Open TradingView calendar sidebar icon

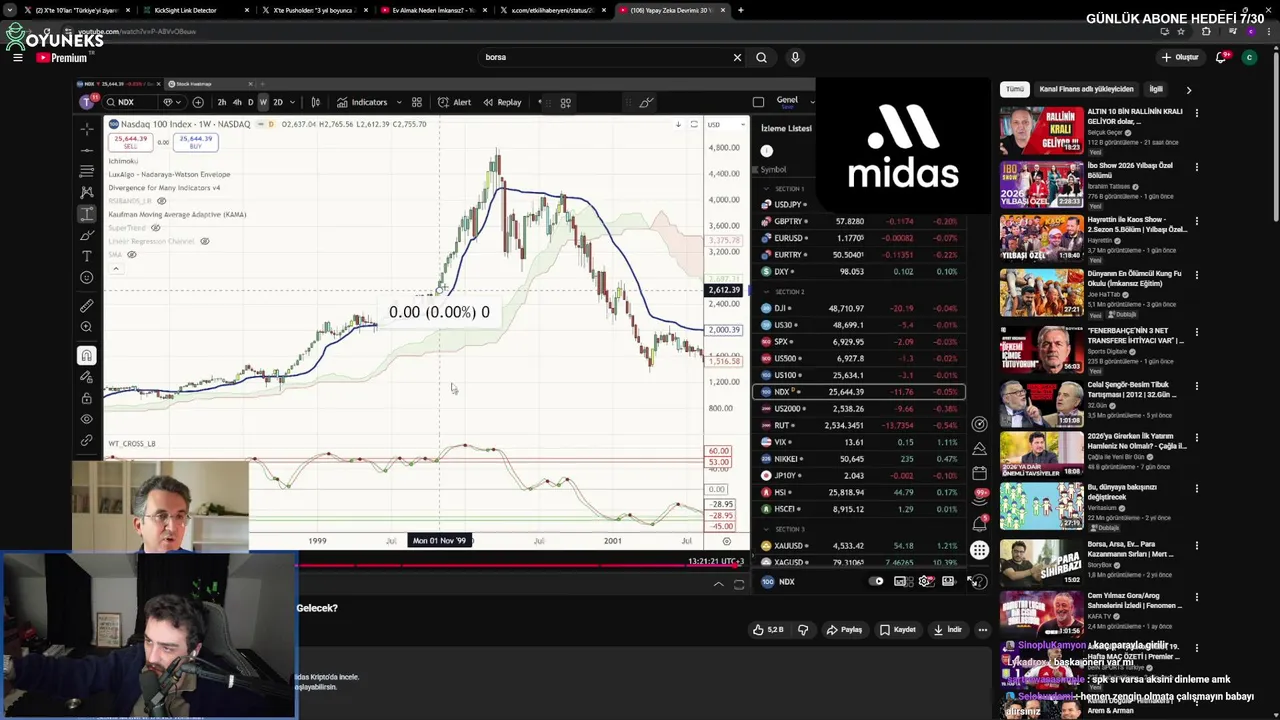979,473
